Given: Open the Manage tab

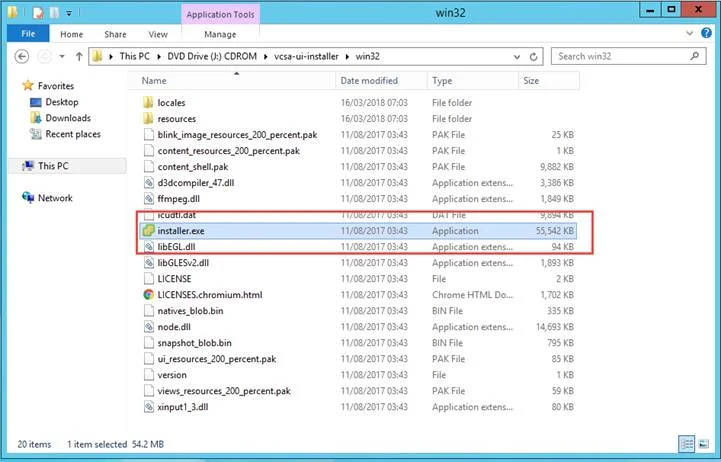Looking at the screenshot, I should (x=220, y=34).
